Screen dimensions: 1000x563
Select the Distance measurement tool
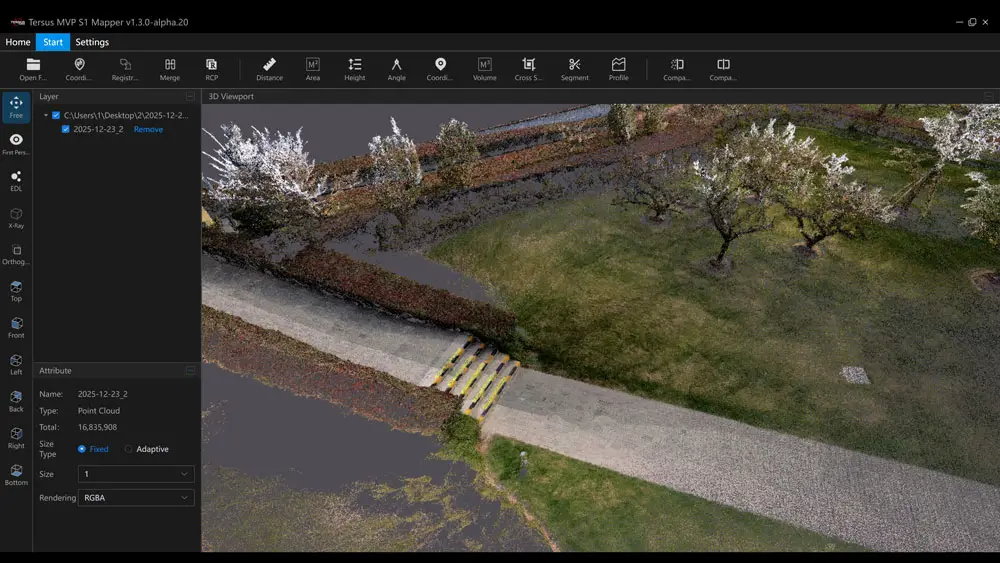269,68
